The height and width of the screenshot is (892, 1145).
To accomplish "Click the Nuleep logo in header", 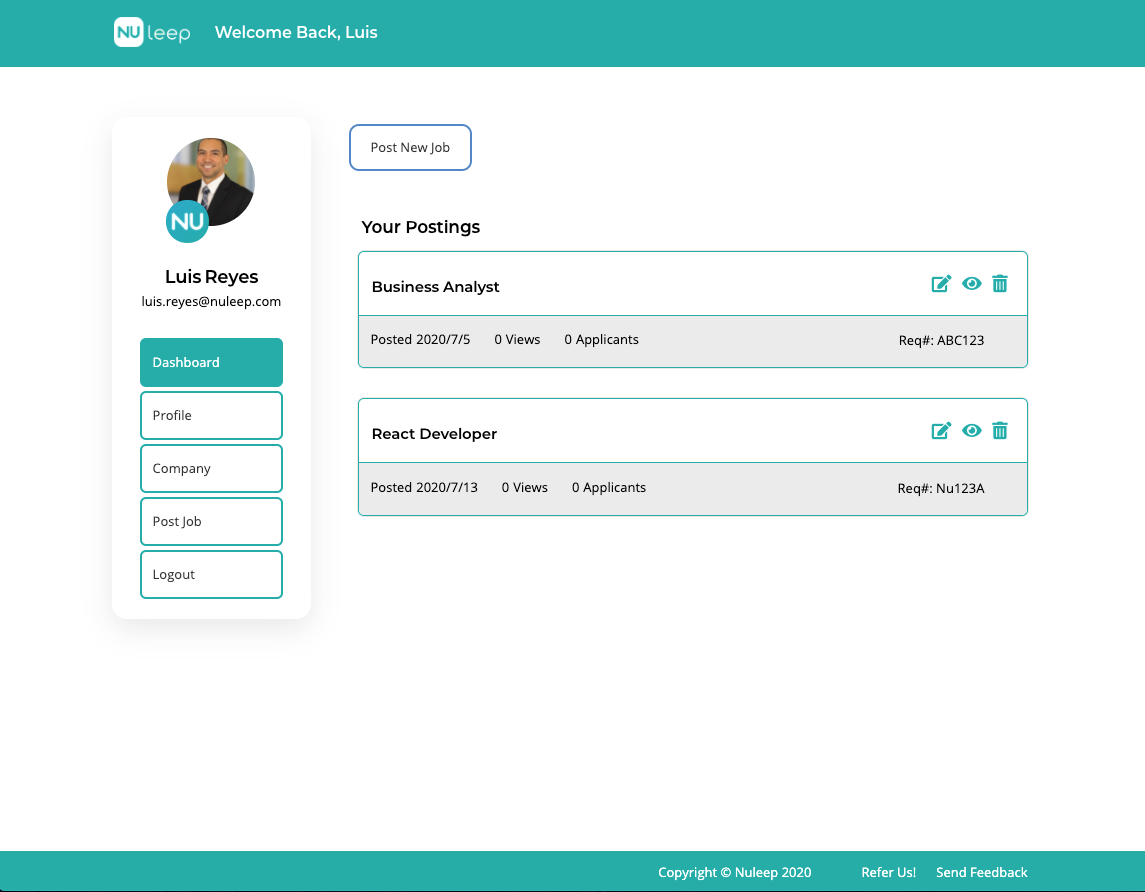I will [152, 32].
